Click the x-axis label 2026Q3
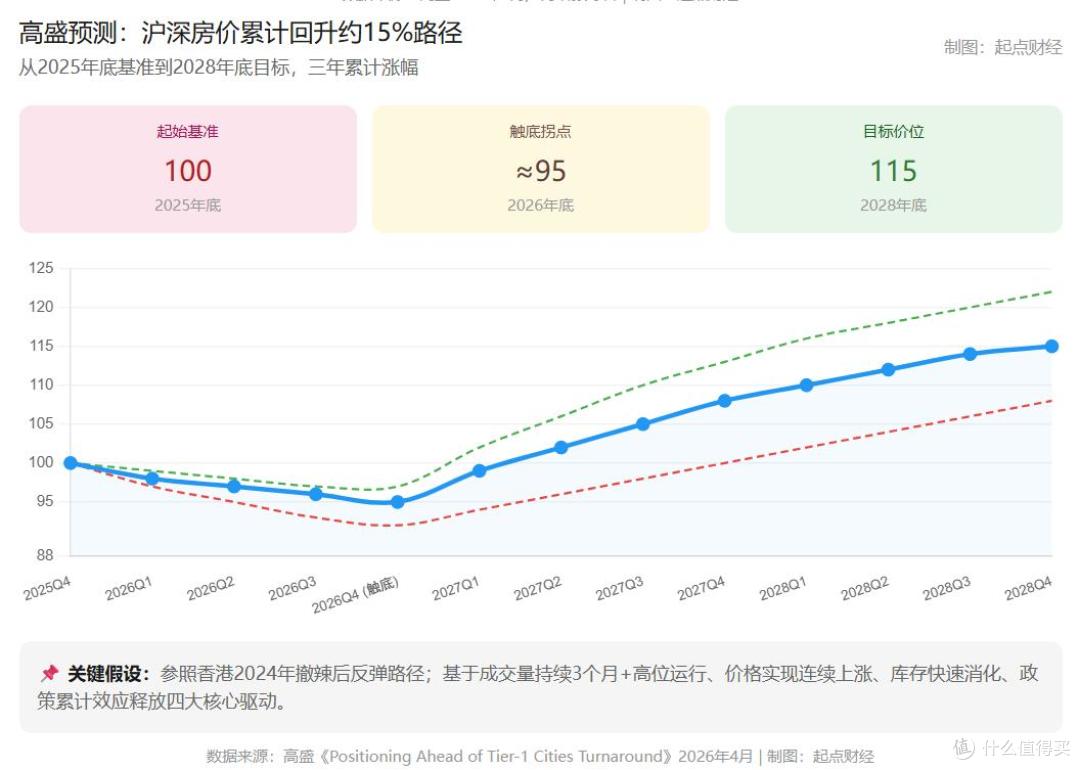Image resolution: width=1080 pixels, height=770 pixels. (x=292, y=589)
